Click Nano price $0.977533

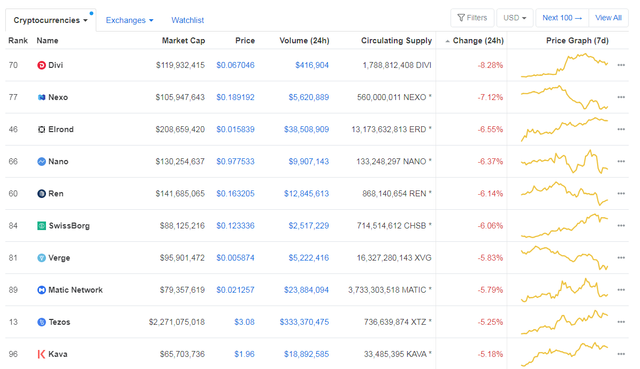click(x=235, y=162)
